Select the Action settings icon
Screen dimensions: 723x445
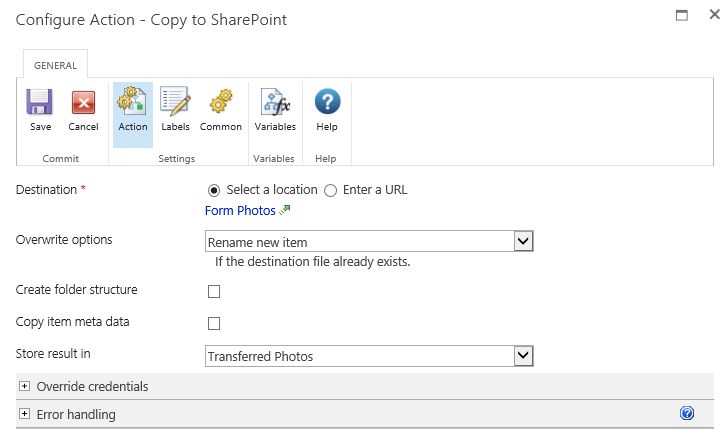[x=132, y=100]
